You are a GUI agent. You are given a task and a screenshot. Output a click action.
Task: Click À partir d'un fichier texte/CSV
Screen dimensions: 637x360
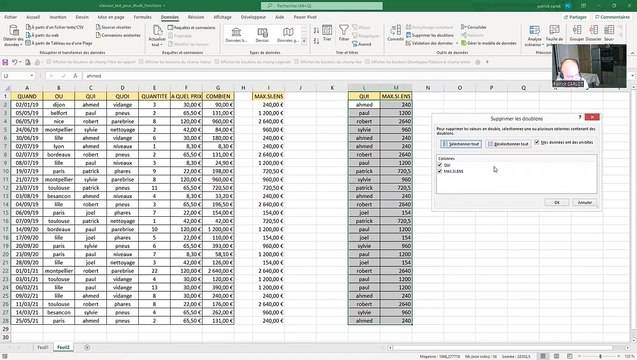tap(55, 27)
